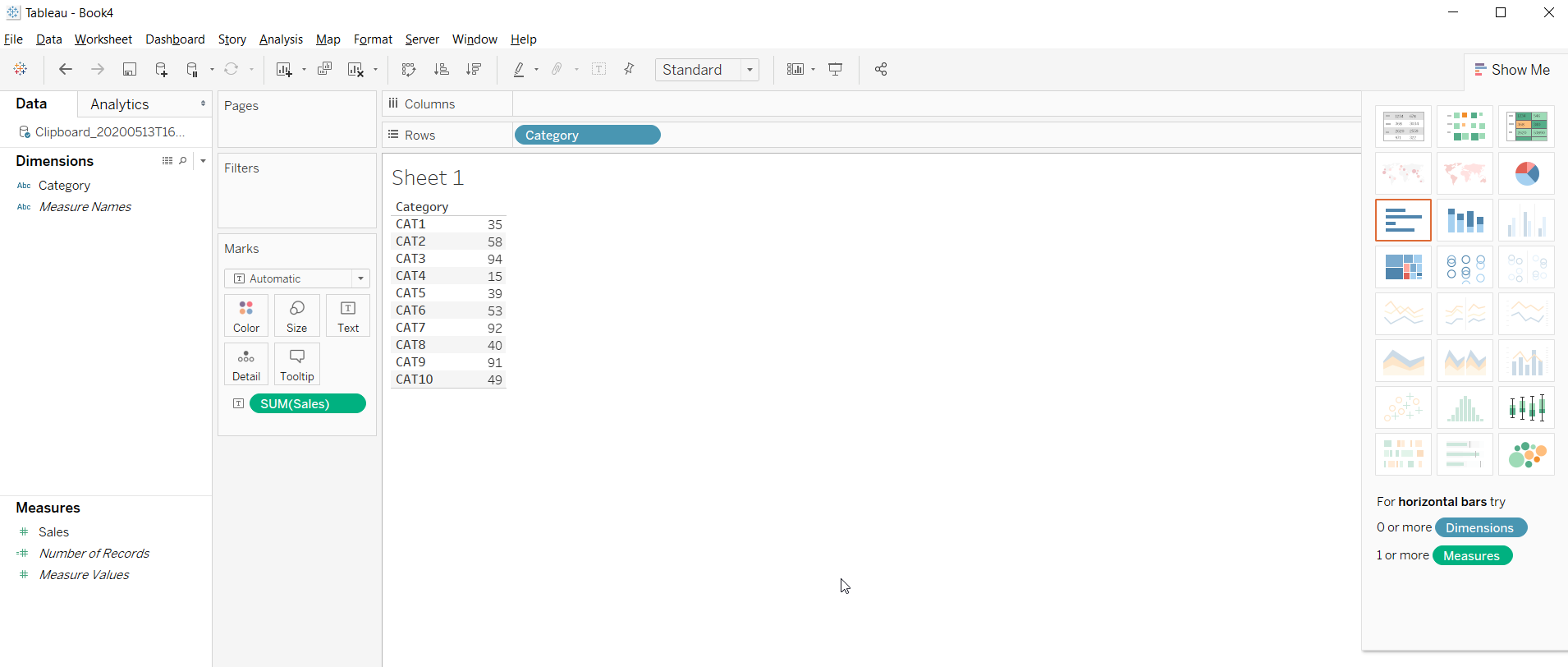Click the Color marks button
Screen dimensions: 1568x667
pos(246,316)
